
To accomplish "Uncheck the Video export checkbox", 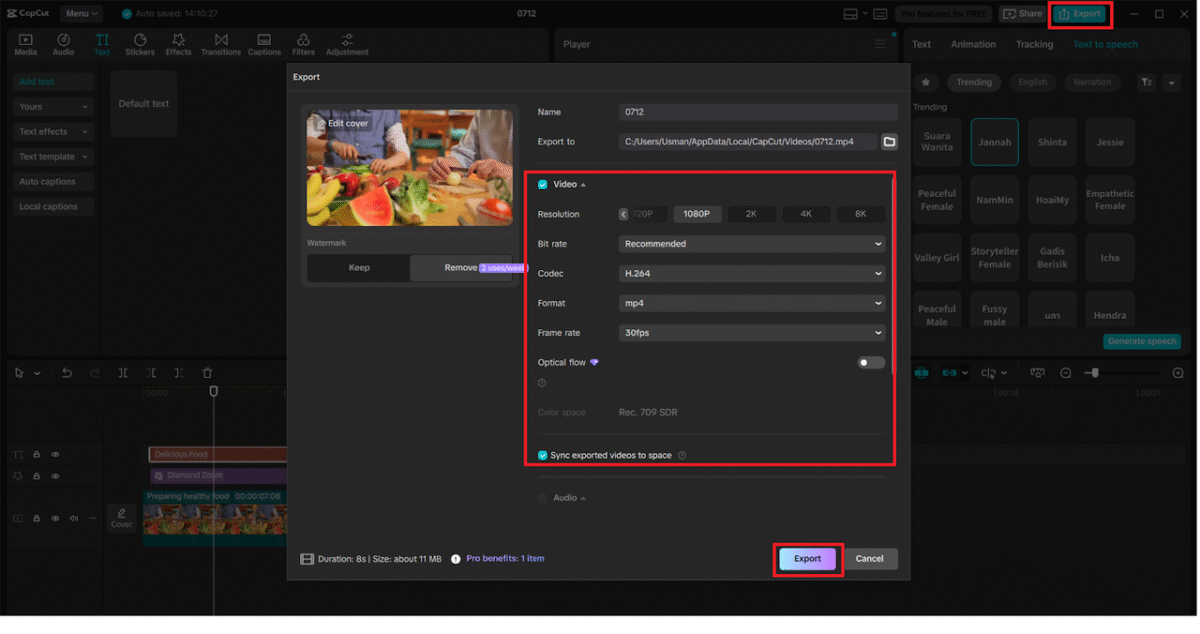I will click(541, 184).
